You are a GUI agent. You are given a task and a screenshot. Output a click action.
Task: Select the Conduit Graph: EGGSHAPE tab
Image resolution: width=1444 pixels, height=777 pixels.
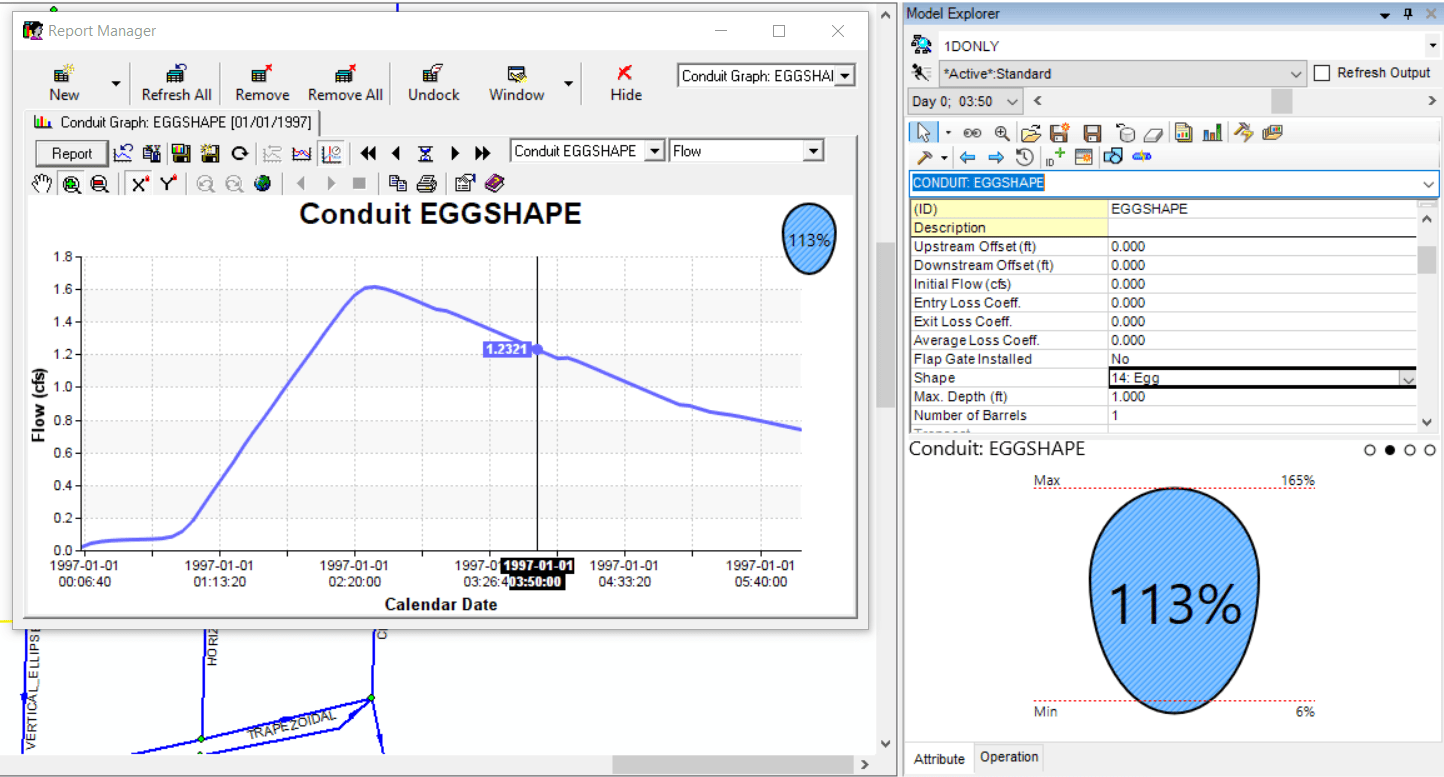(x=172, y=122)
